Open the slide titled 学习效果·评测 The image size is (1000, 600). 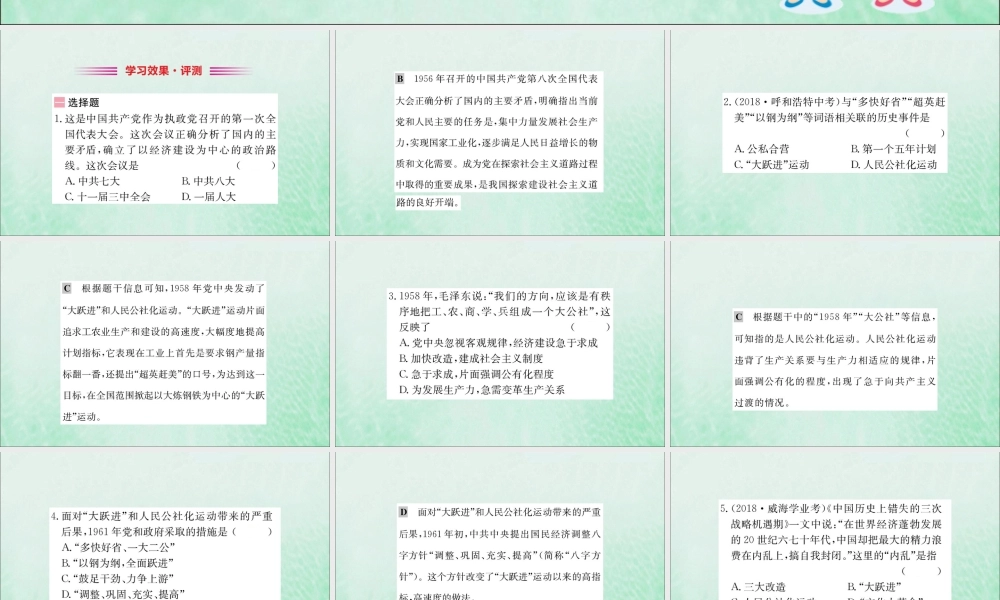[165, 133]
